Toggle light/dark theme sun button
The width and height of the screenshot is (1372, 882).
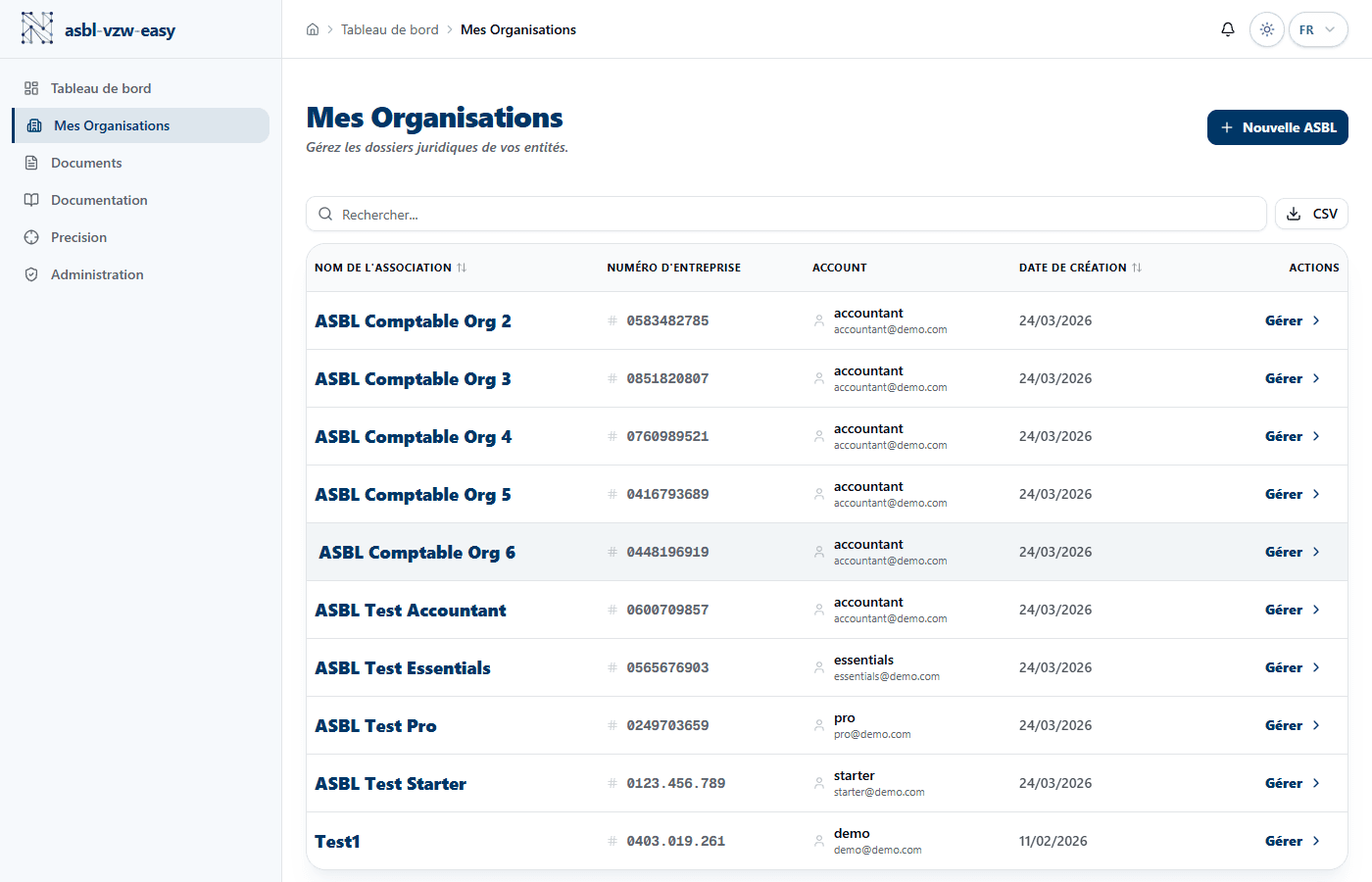pyautogui.click(x=1267, y=29)
